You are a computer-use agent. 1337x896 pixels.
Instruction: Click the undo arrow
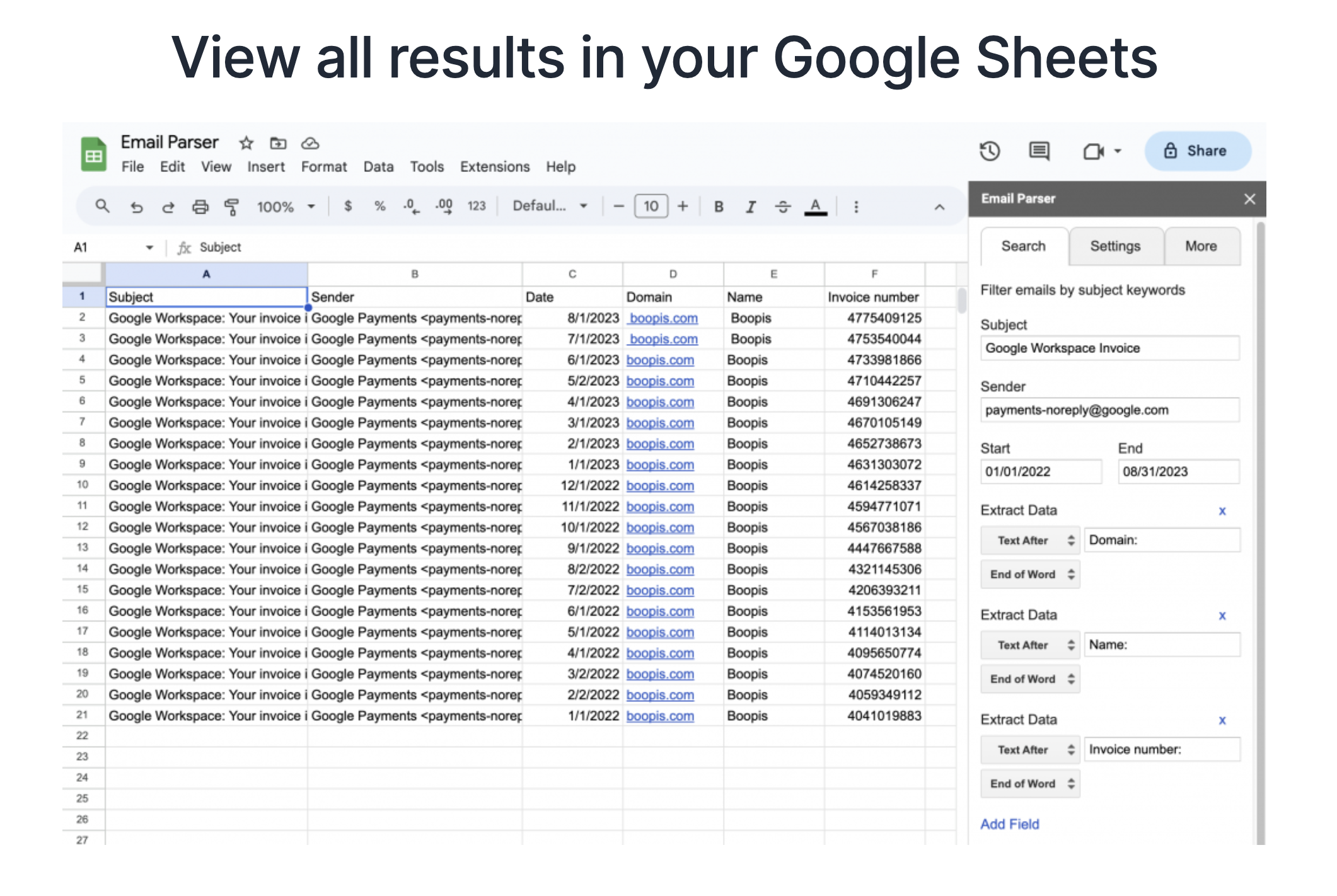tap(136, 207)
